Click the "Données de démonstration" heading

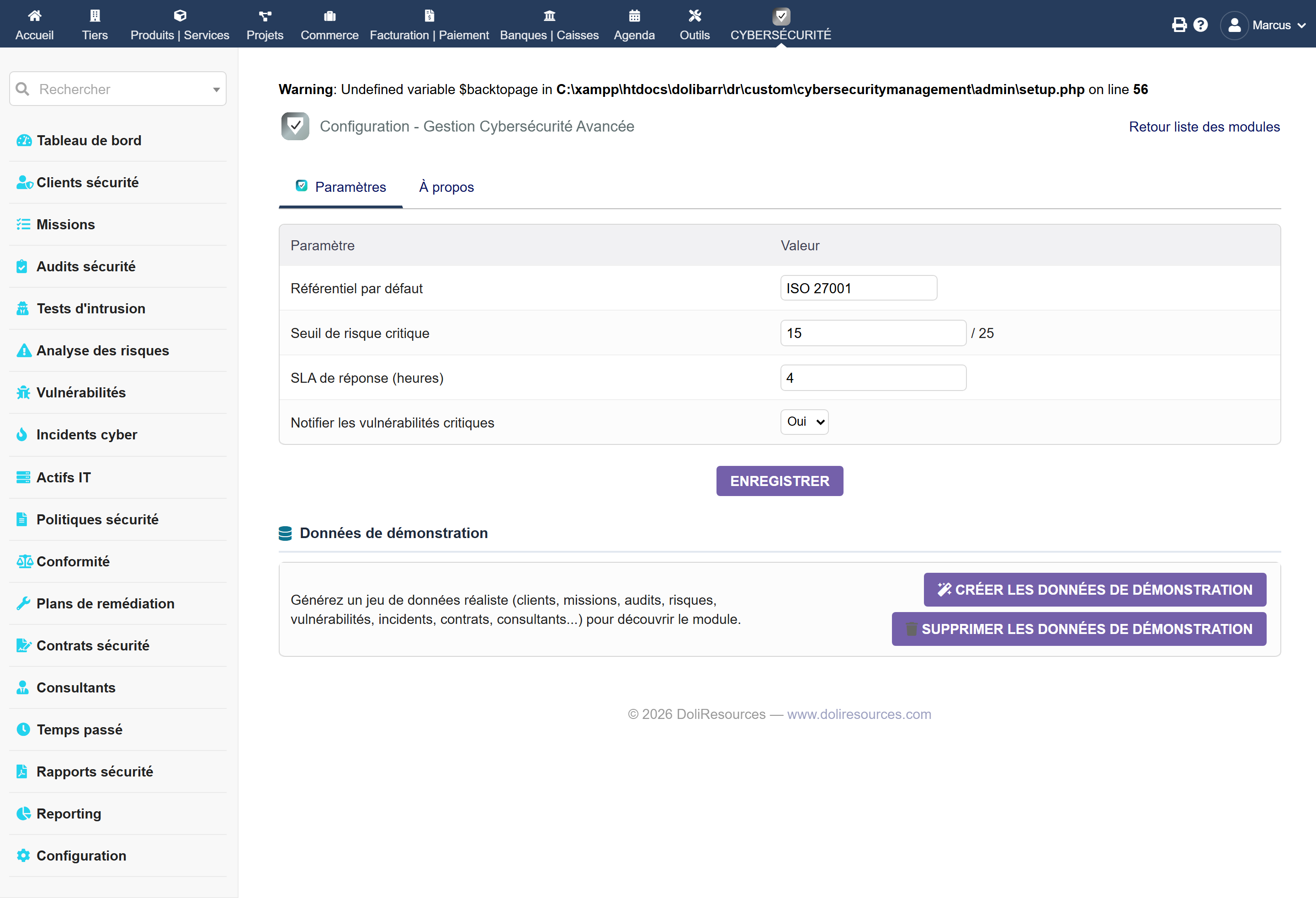coord(393,534)
